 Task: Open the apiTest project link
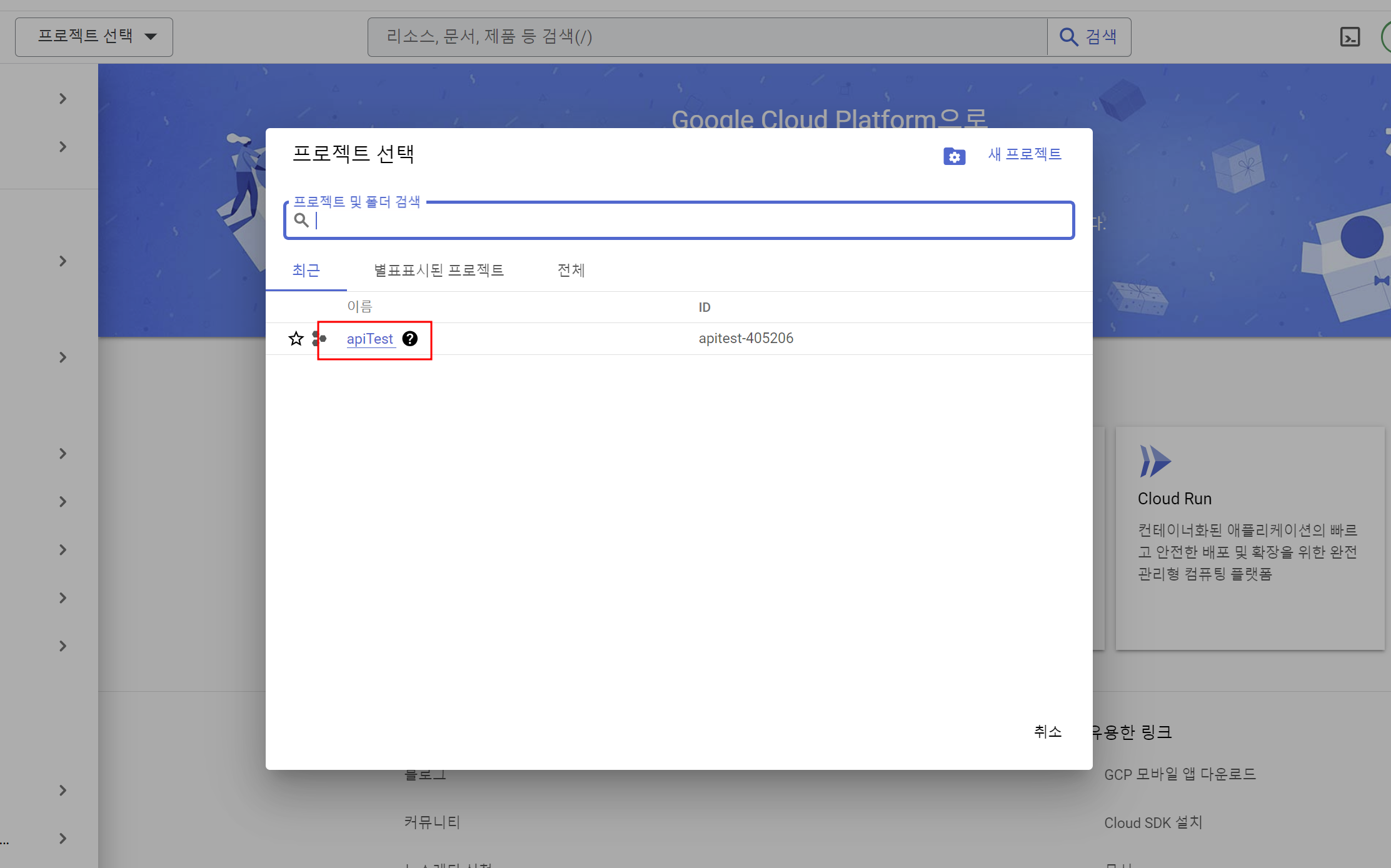point(369,339)
